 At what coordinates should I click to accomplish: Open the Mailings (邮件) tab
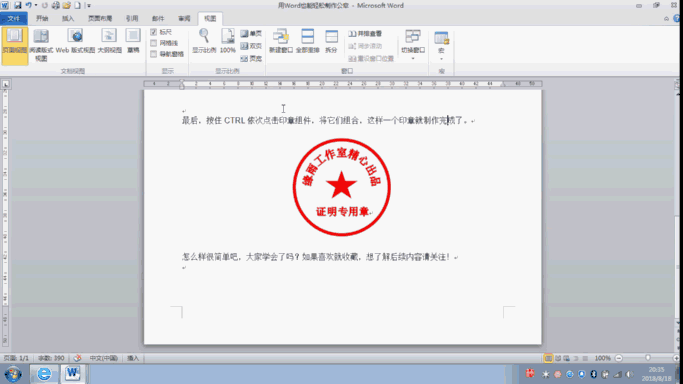click(158, 18)
